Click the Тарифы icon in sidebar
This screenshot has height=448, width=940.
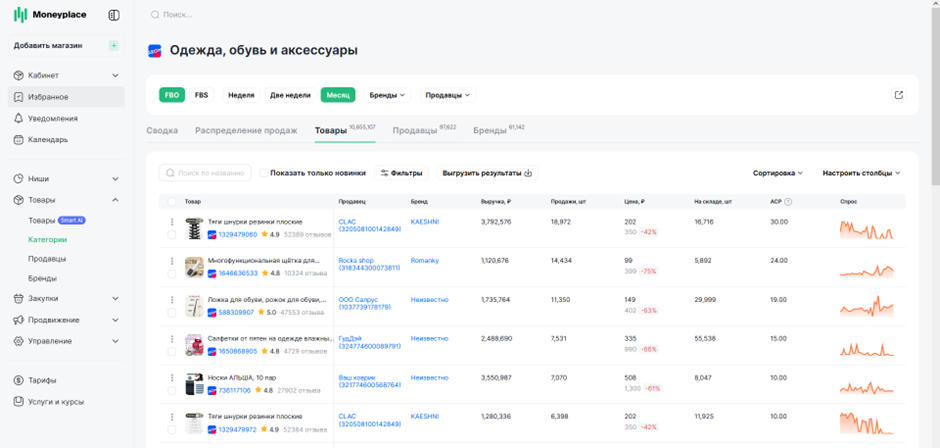19,380
